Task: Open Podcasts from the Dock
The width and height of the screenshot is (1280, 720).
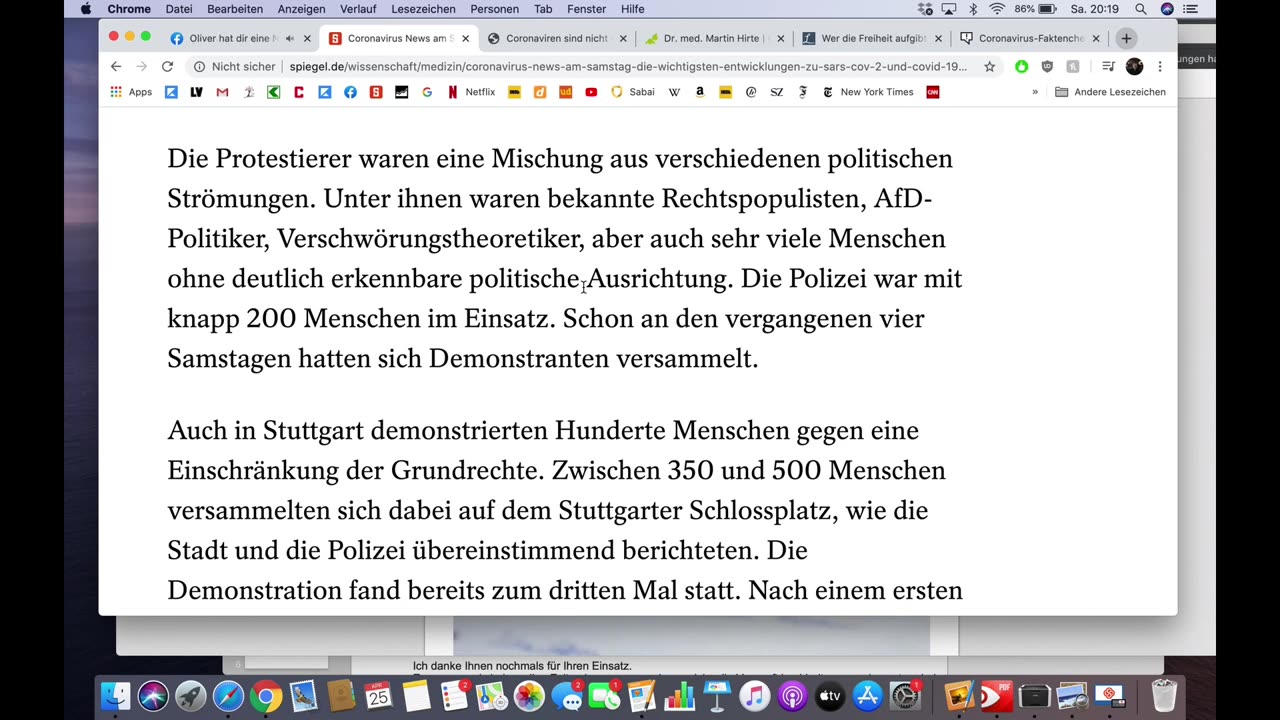Action: click(792, 696)
